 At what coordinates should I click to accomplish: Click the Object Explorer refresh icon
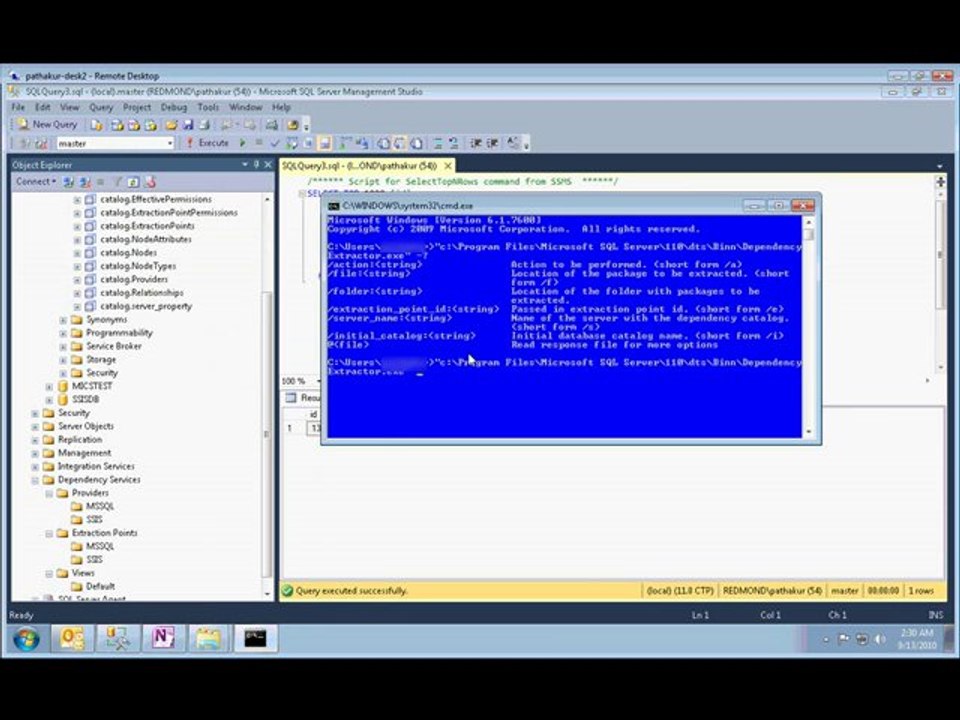click(x=133, y=182)
